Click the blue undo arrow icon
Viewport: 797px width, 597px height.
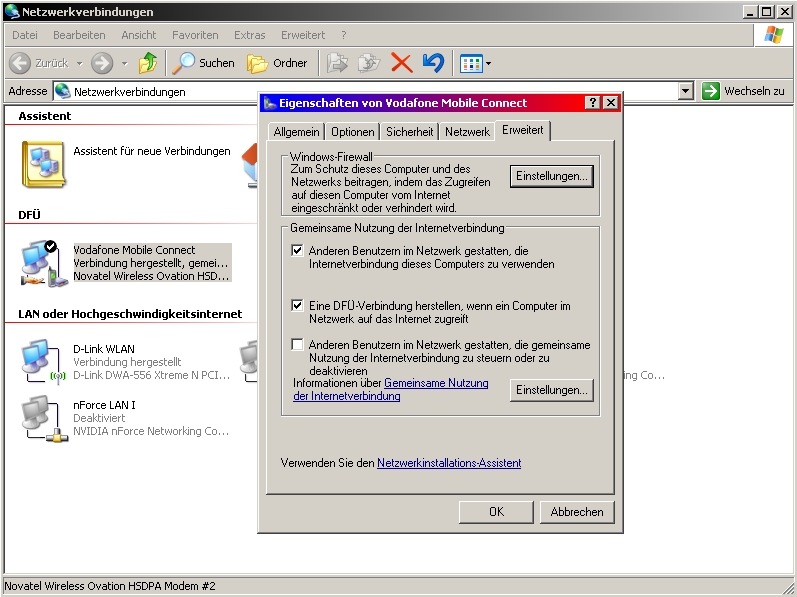click(x=434, y=63)
